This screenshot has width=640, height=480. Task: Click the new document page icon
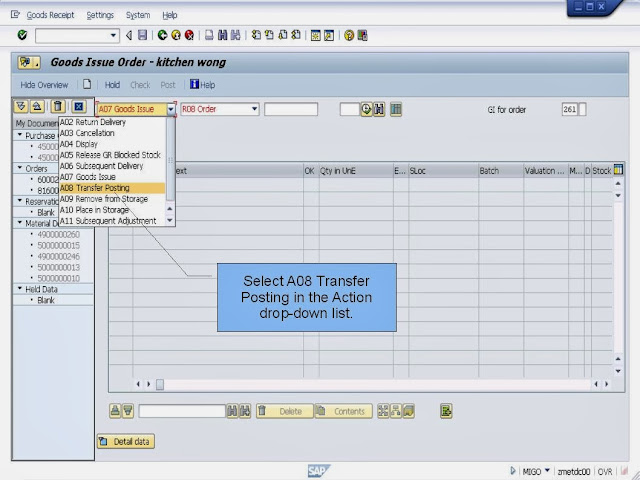(87, 84)
